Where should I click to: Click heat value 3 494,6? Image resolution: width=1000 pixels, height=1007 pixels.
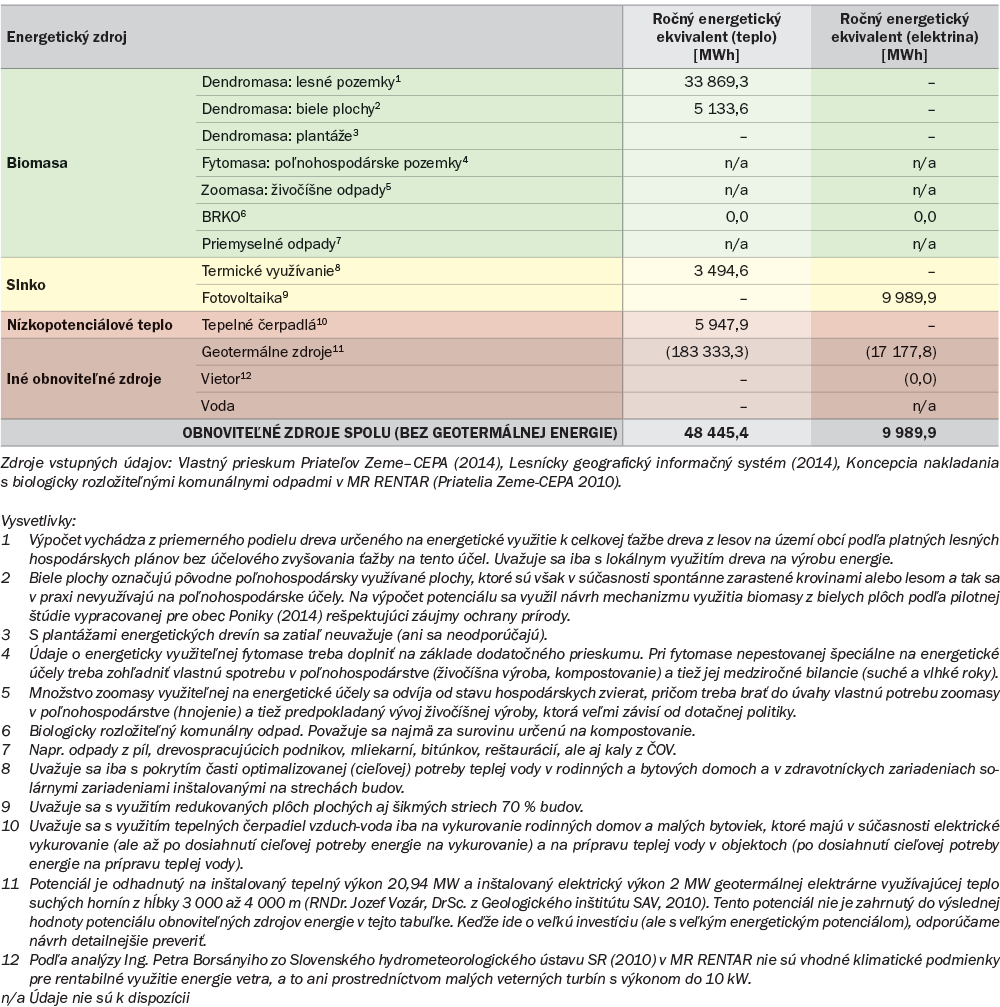721,270
